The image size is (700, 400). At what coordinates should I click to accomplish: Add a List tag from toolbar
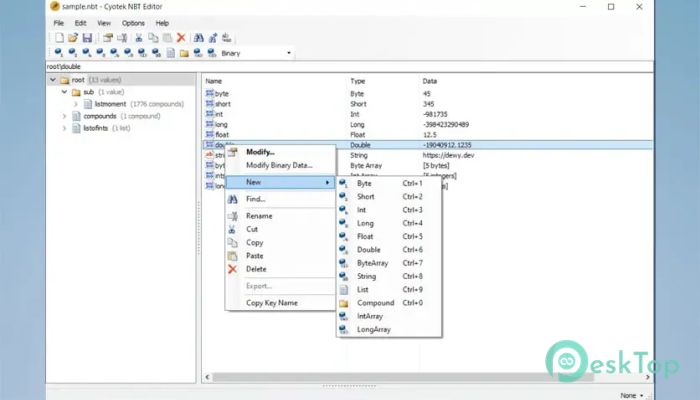pos(171,53)
